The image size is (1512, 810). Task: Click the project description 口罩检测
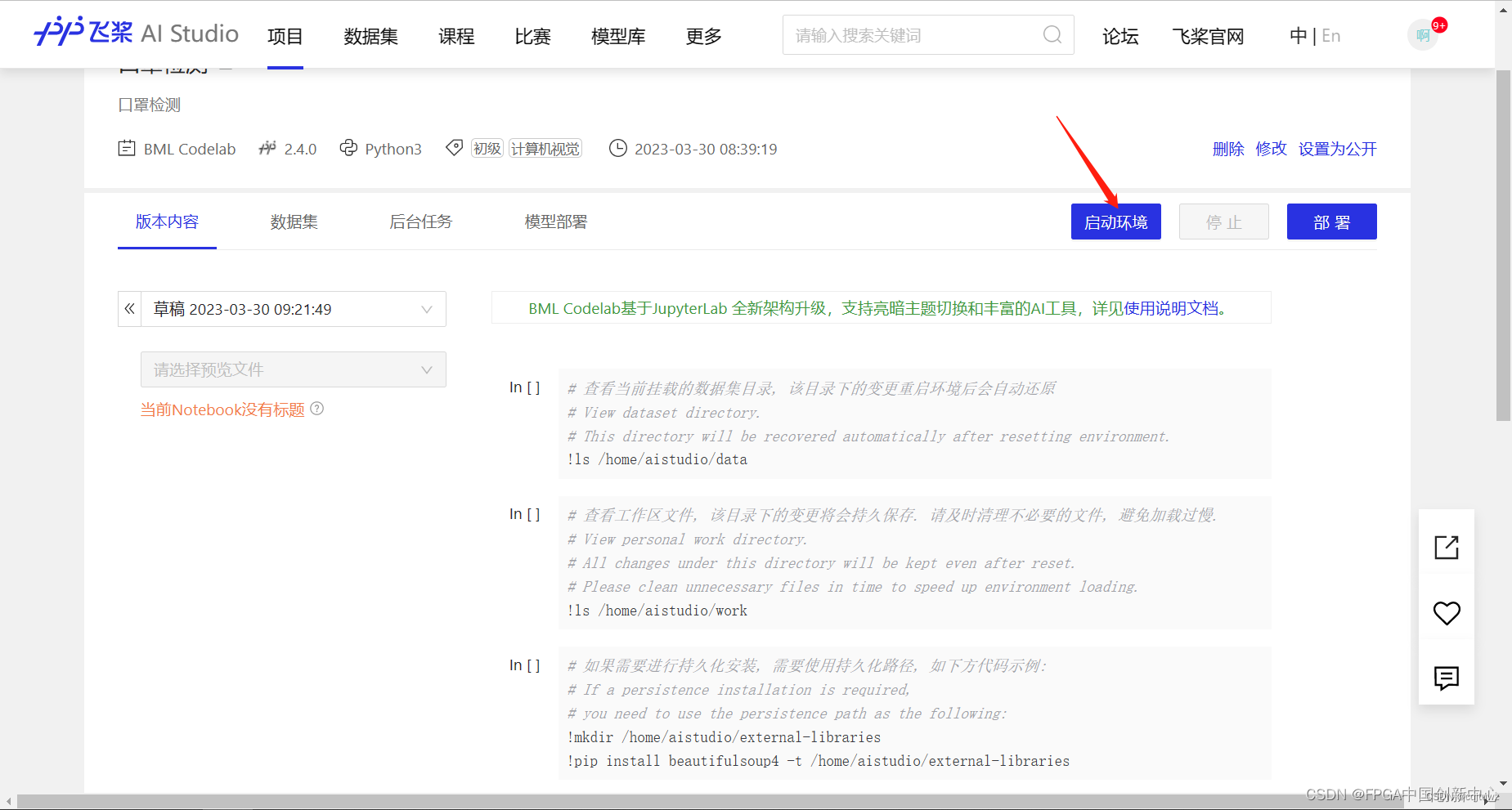(150, 105)
